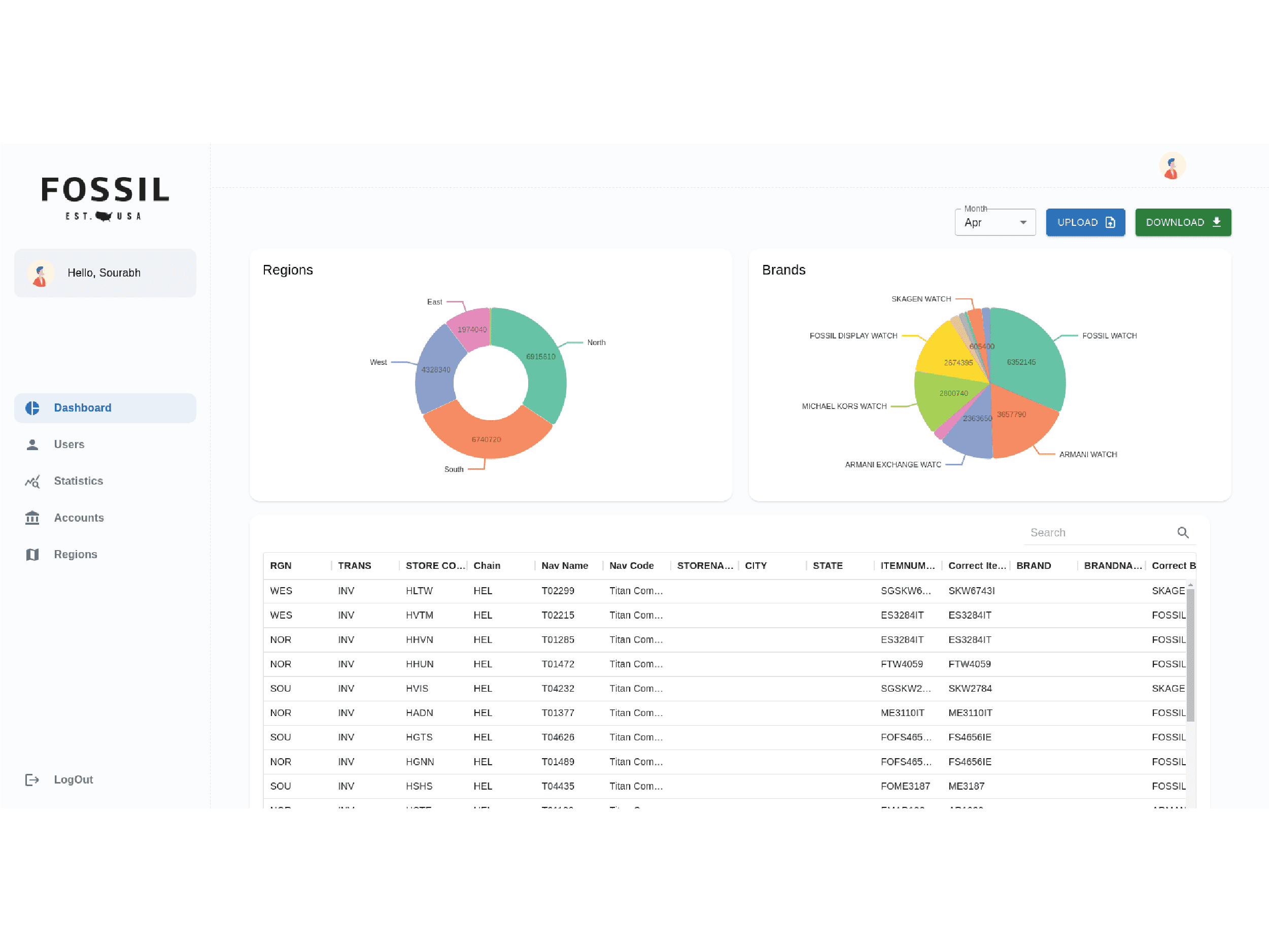Click the Statistics chart icon in sidebar
This screenshot has width=1269, height=952.
click(x=32, y=482)
